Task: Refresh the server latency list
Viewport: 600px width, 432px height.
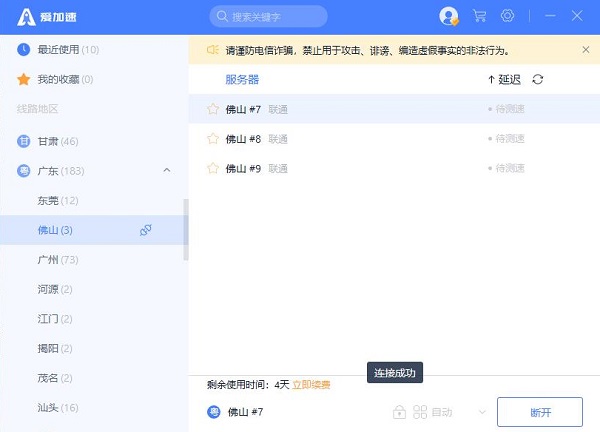Action: click(x=538, y=79)
